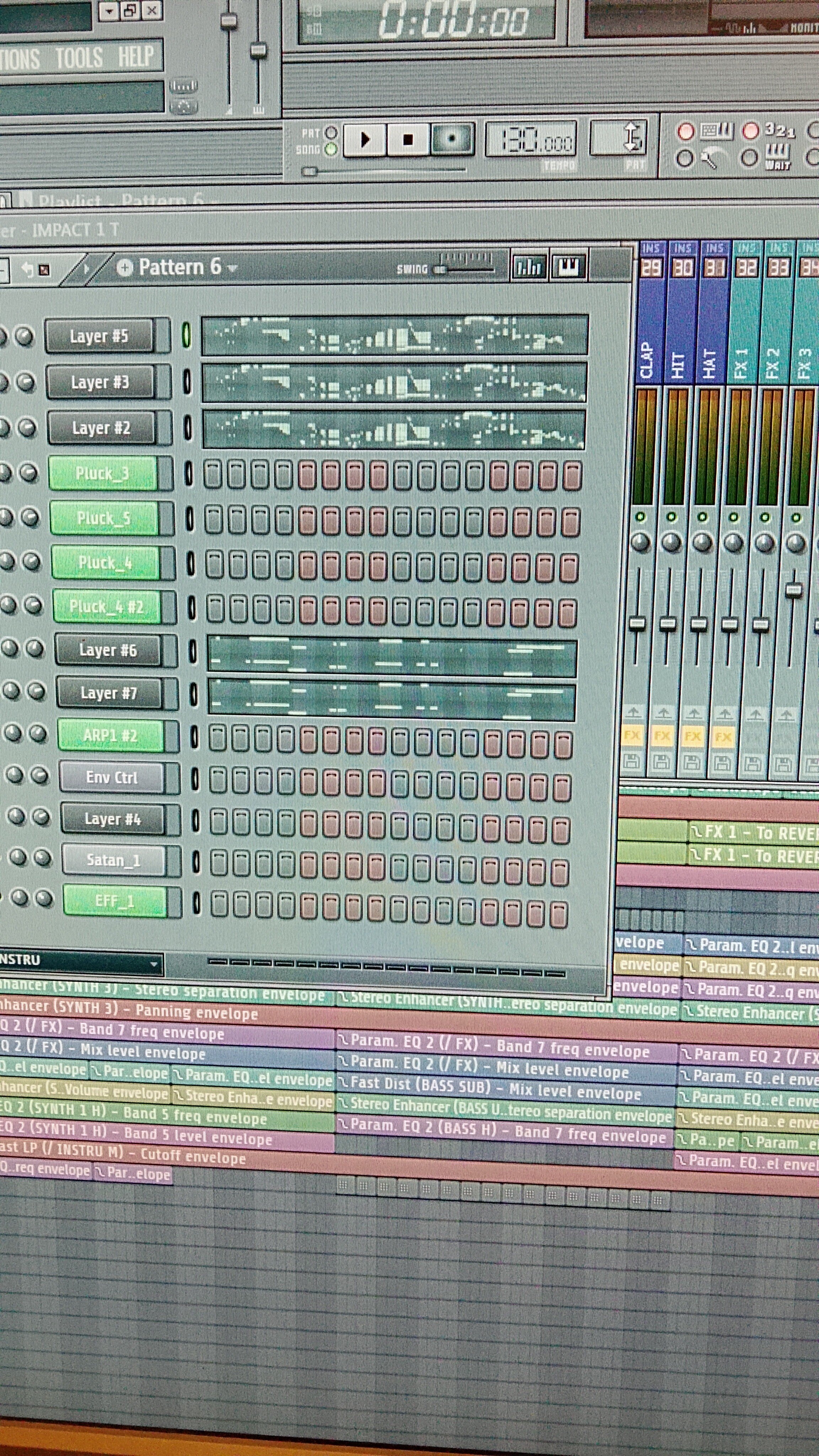This screenshot has height=1456, width=819.
Task: Open the INSTRU channel filter dropdown
Action: click(x=81, y=963)
